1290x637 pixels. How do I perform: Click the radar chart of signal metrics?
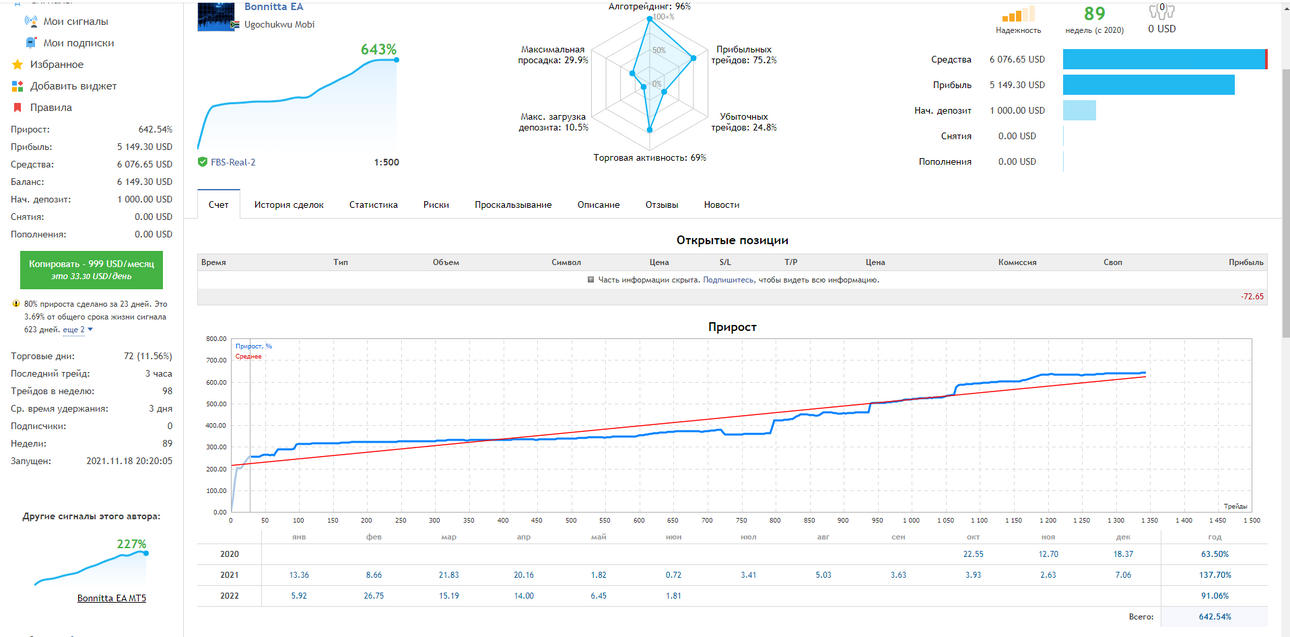[x=649, y=83]
